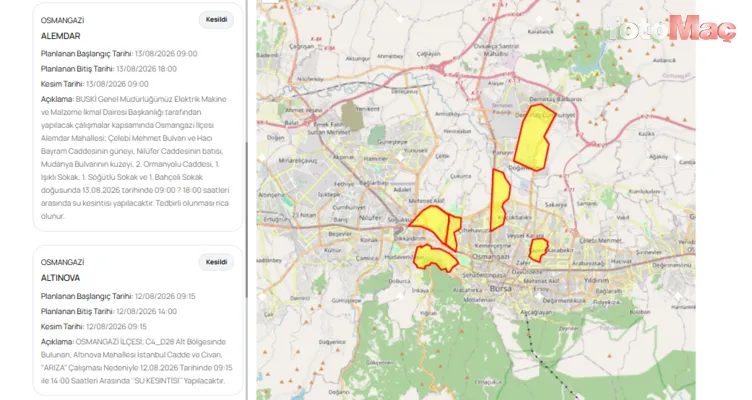
Task: Click the Kesildi badge on ALTINOVA card
Action: [x=216, y=262]
